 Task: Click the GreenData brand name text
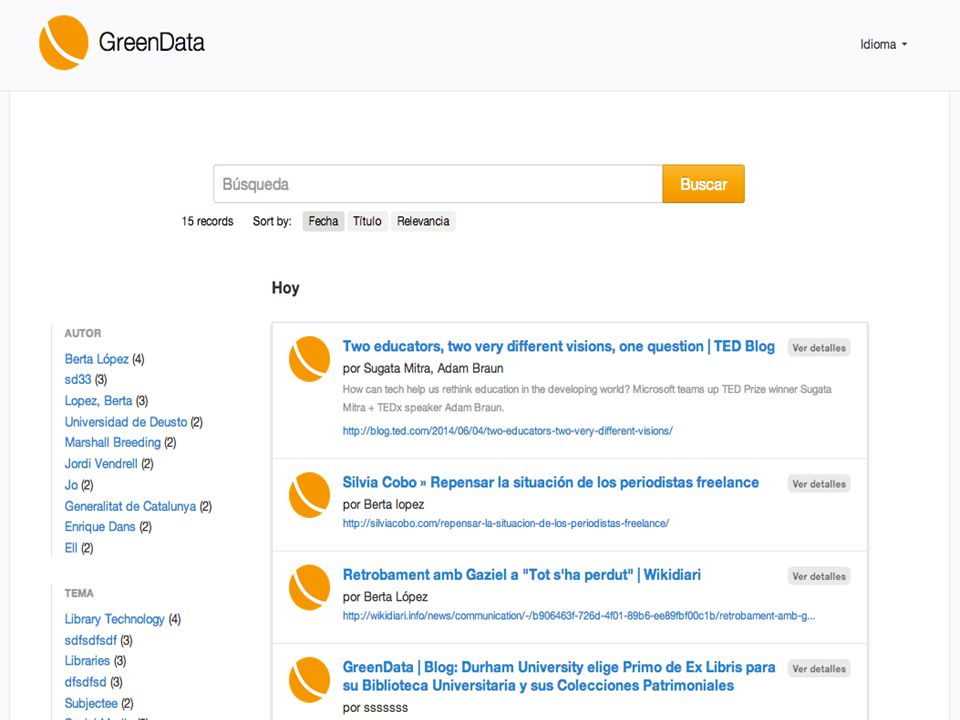pyautogui.click(x=152, y=42)
